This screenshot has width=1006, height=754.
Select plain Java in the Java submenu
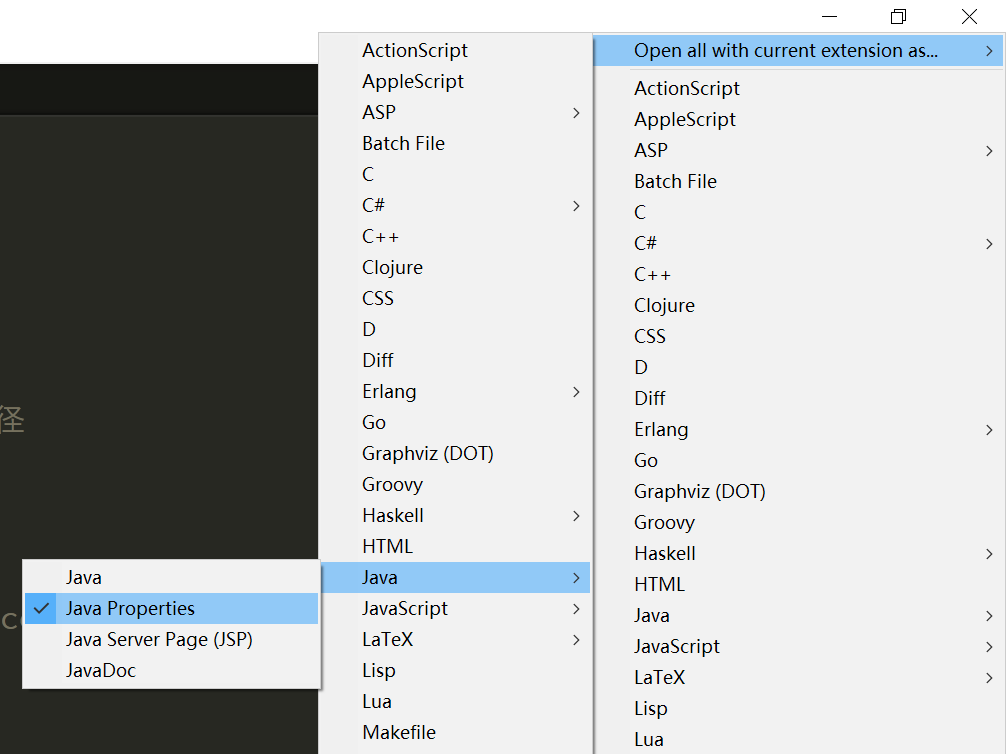tap(171, 578)
